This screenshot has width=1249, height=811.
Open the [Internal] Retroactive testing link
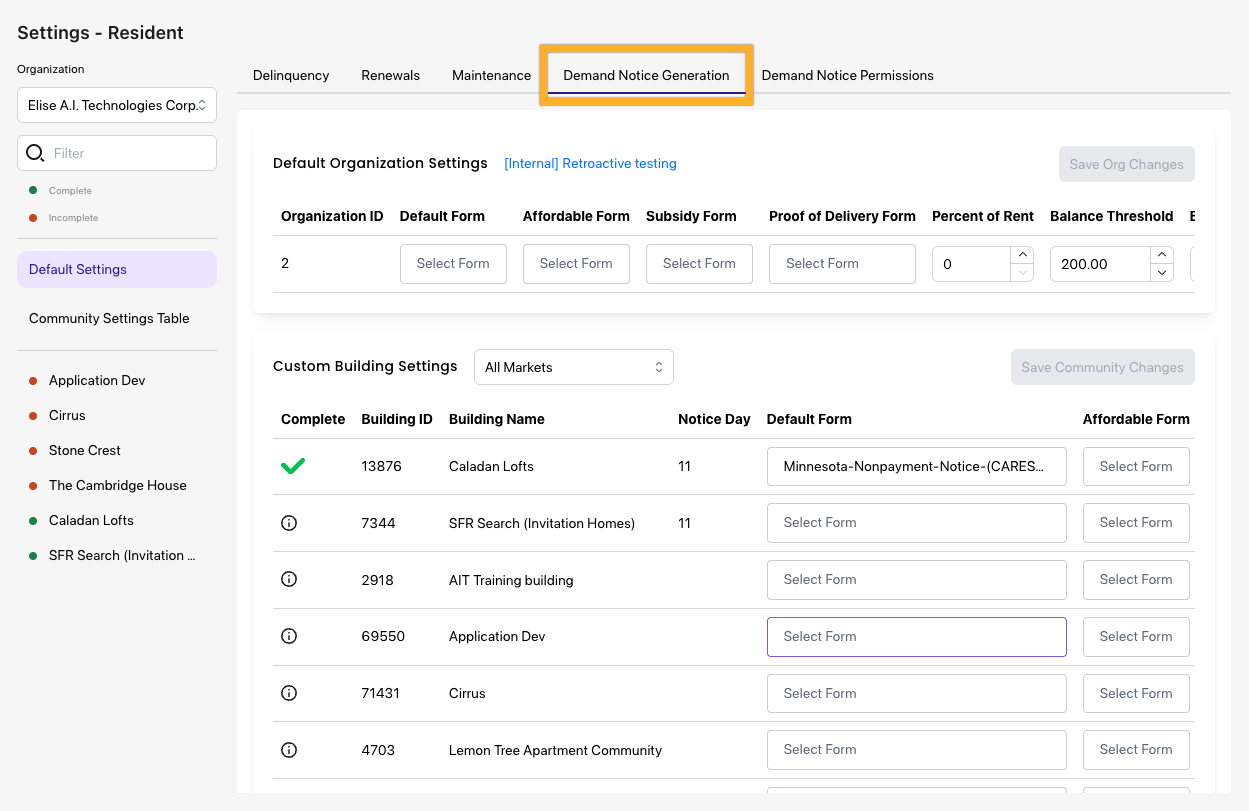pyautogui.click(x=590, y=163)
